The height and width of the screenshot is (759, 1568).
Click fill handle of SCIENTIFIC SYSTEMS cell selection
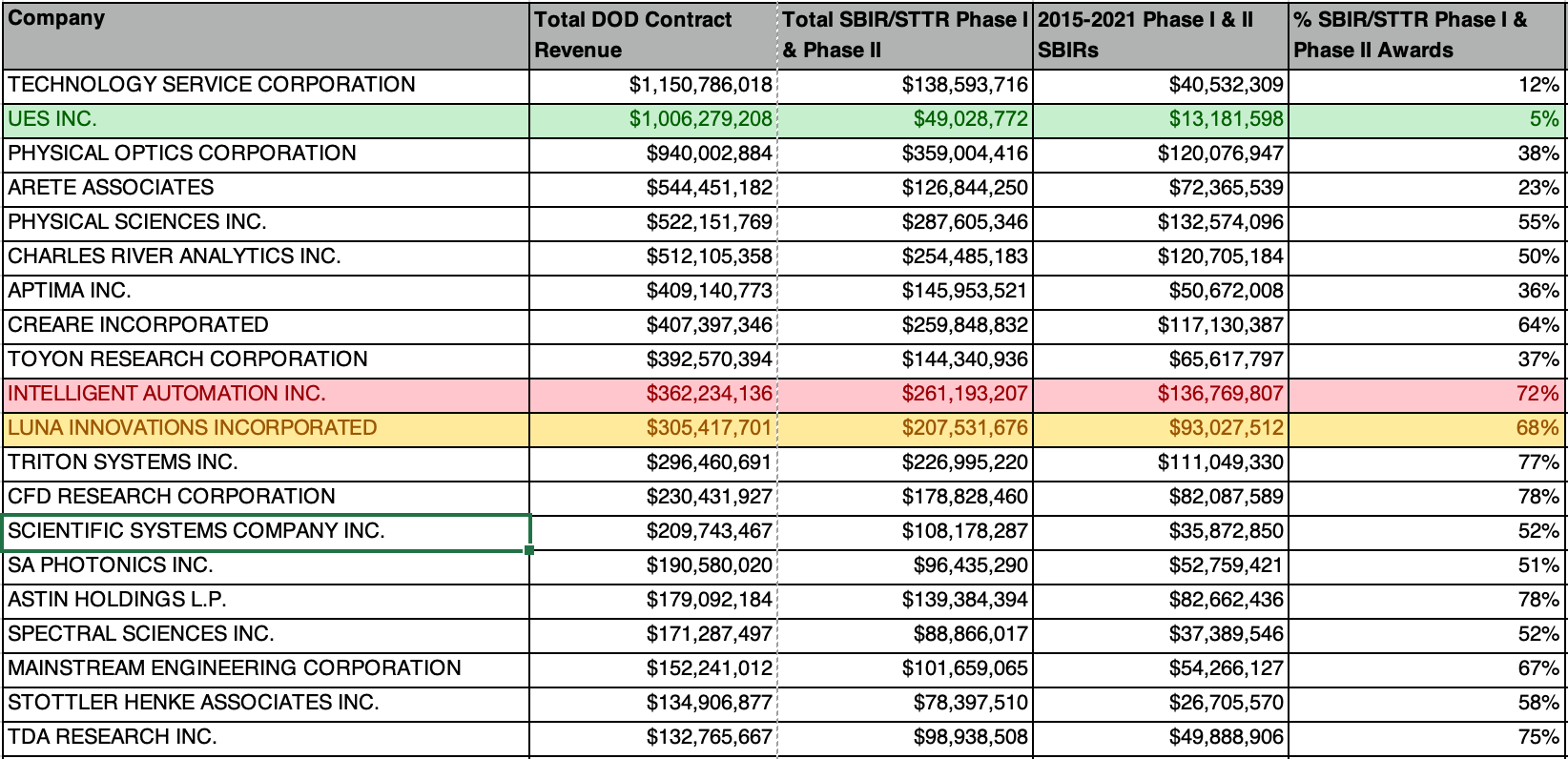[529, 549]
